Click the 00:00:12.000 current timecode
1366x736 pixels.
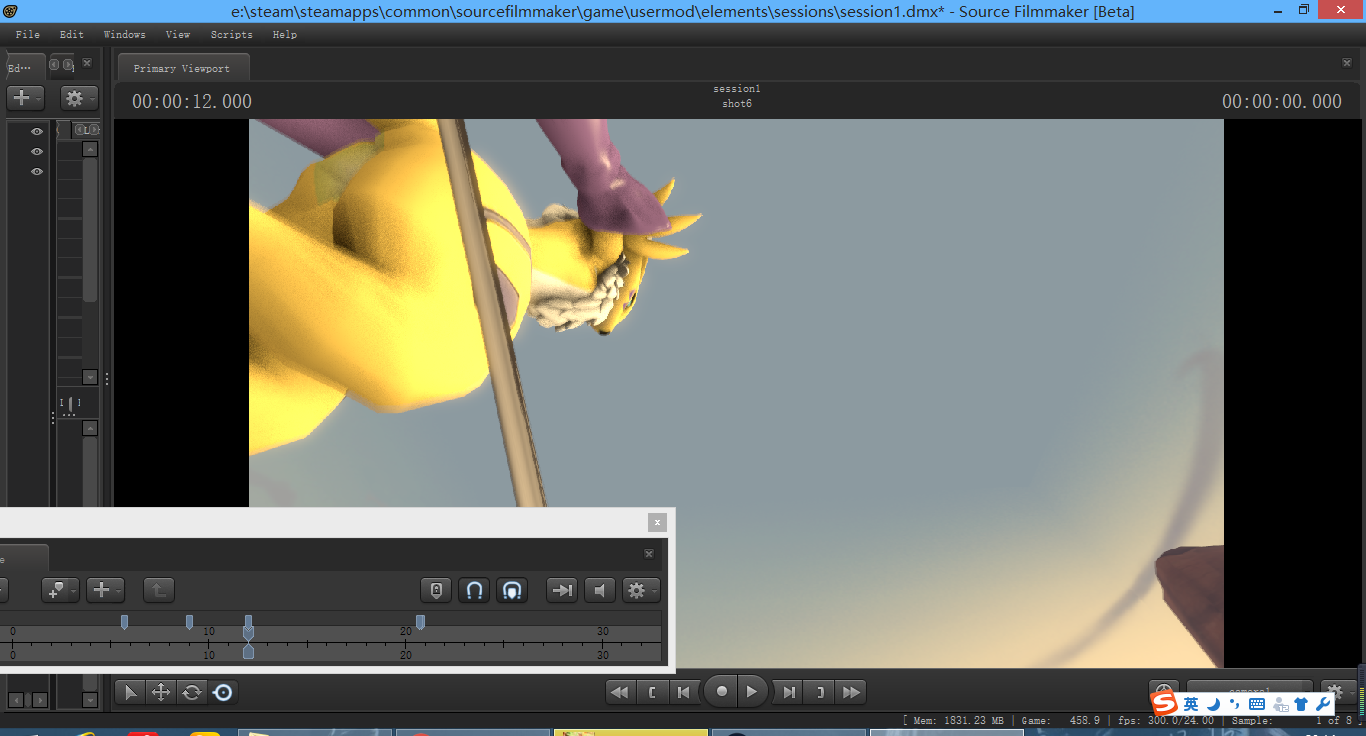192,101
